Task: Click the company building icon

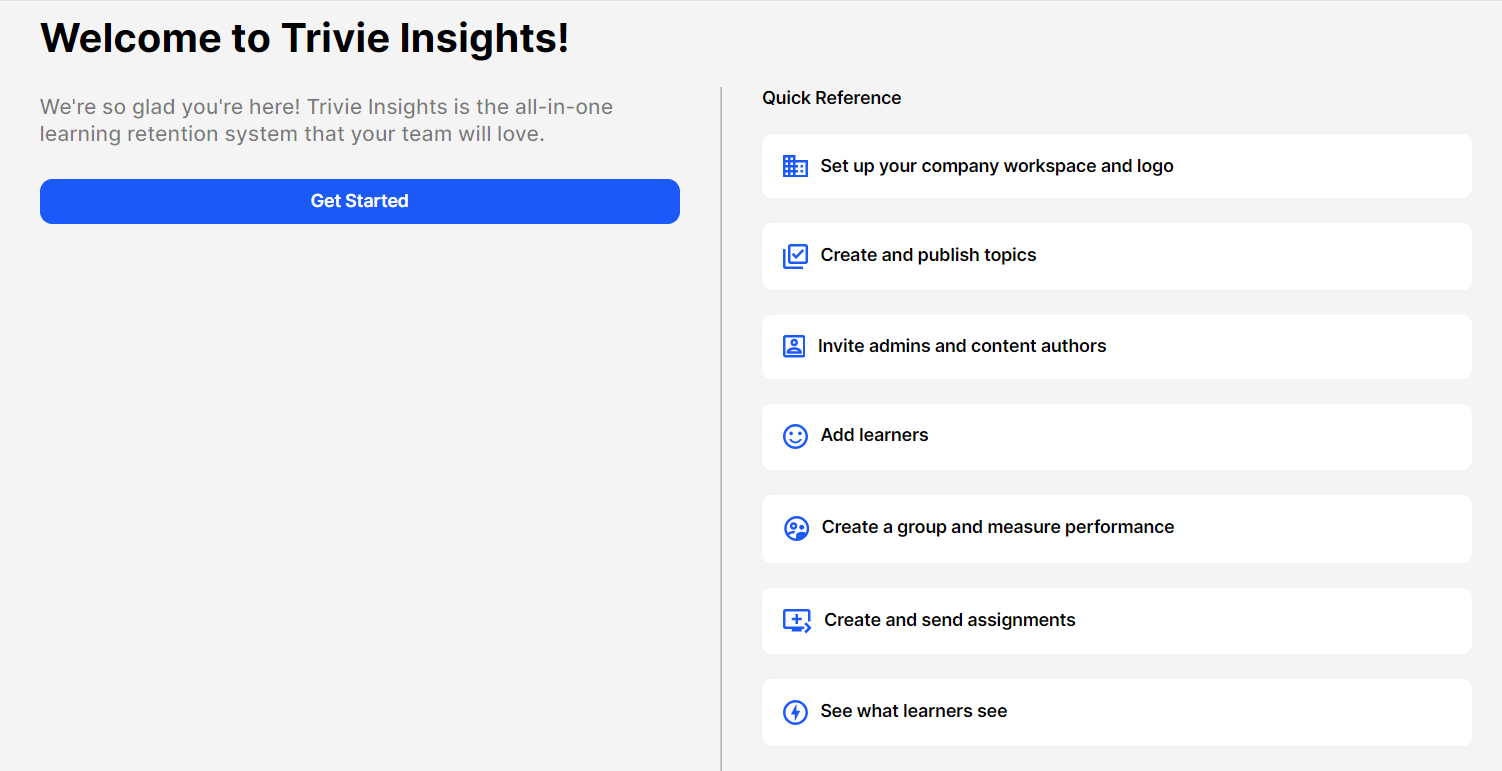Action: pos(795,166)
